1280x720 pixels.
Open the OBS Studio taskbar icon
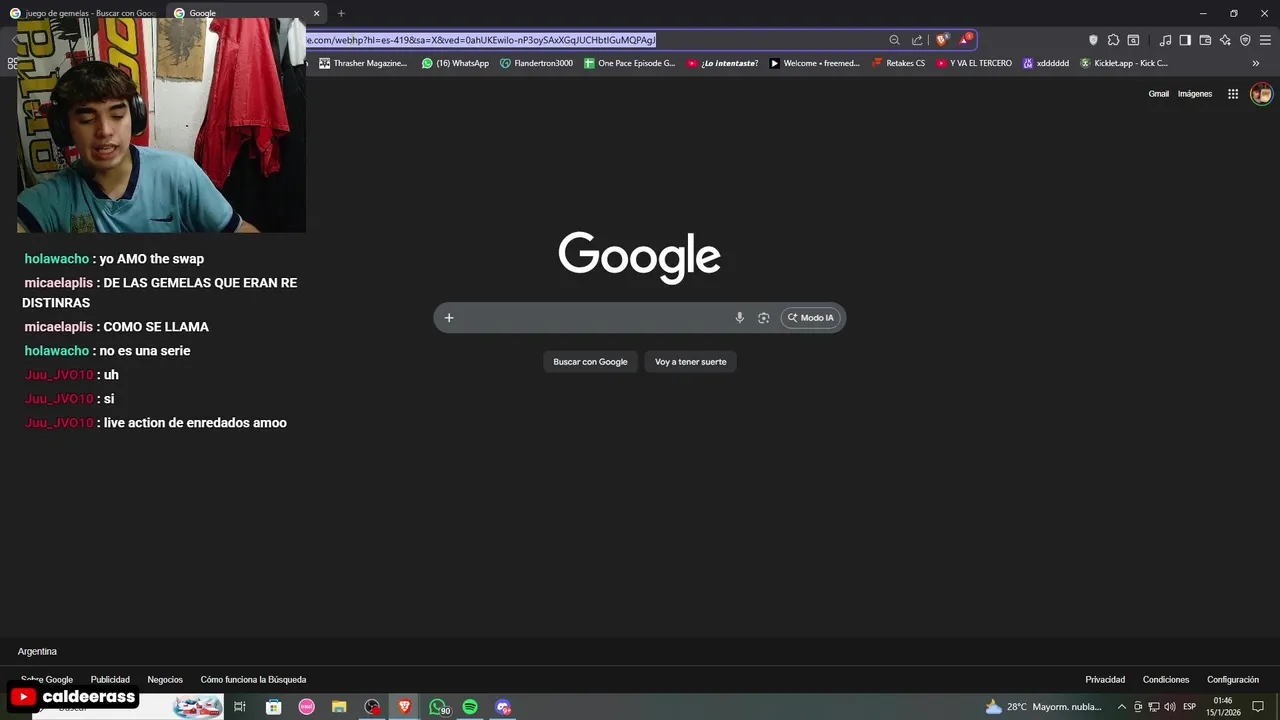[x=372, y=707]
